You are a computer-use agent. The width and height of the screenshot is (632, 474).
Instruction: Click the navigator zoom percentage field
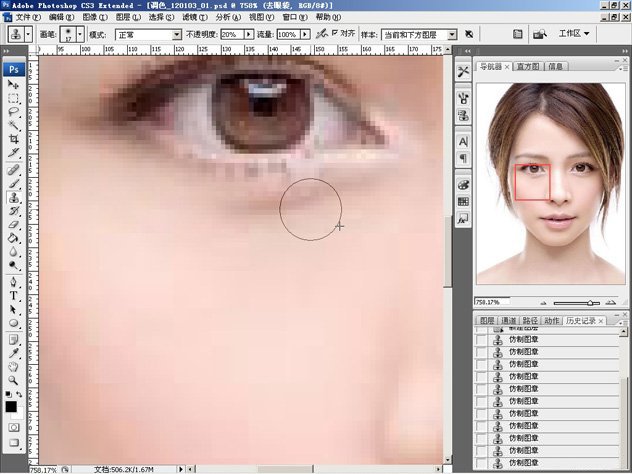(491, 301)
